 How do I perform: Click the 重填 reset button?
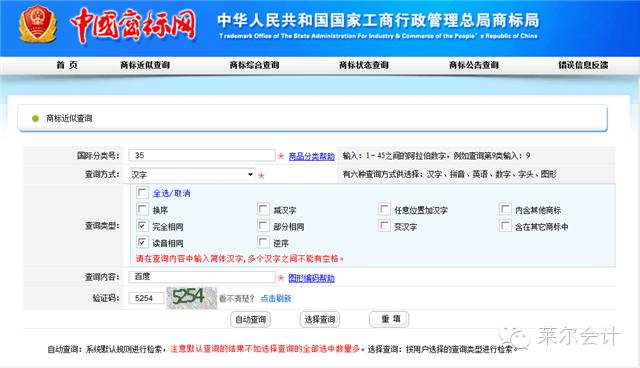[x=389, y=319]
